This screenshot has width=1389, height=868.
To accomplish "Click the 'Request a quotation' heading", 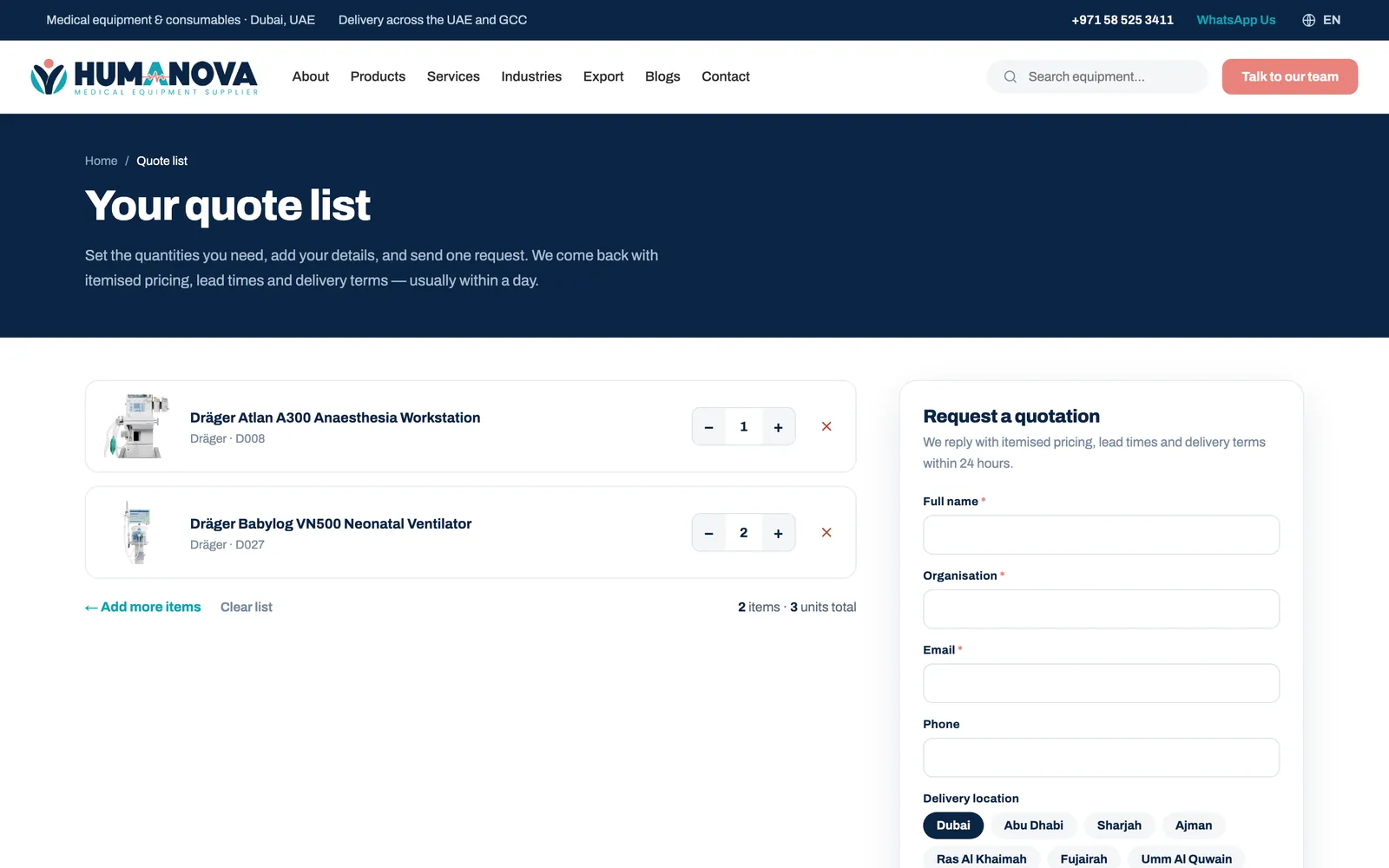I will (x=1011, y=416).
